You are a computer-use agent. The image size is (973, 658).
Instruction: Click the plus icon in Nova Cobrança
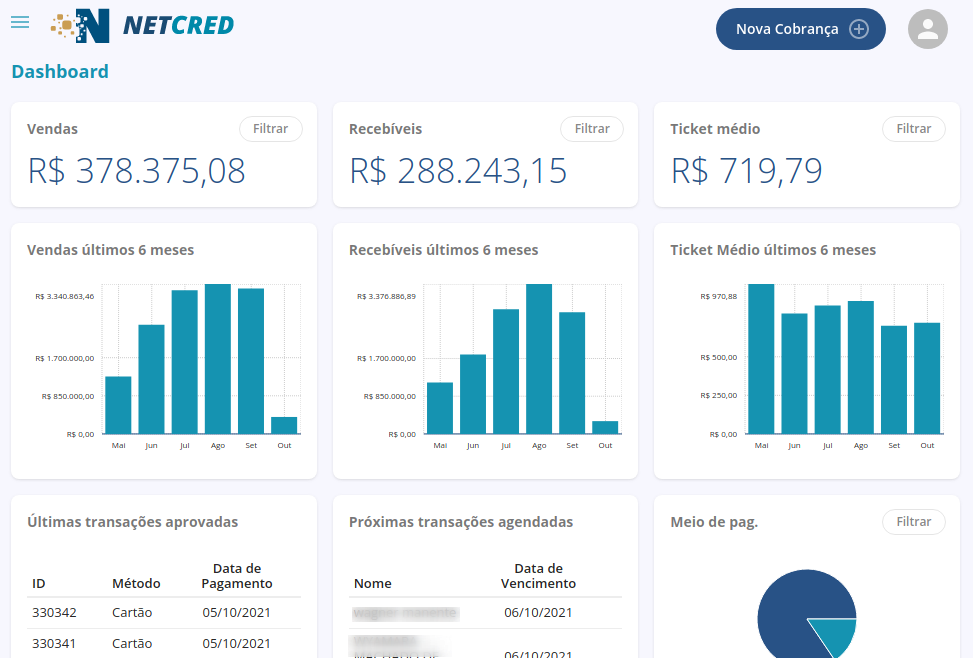pos(859,29)
